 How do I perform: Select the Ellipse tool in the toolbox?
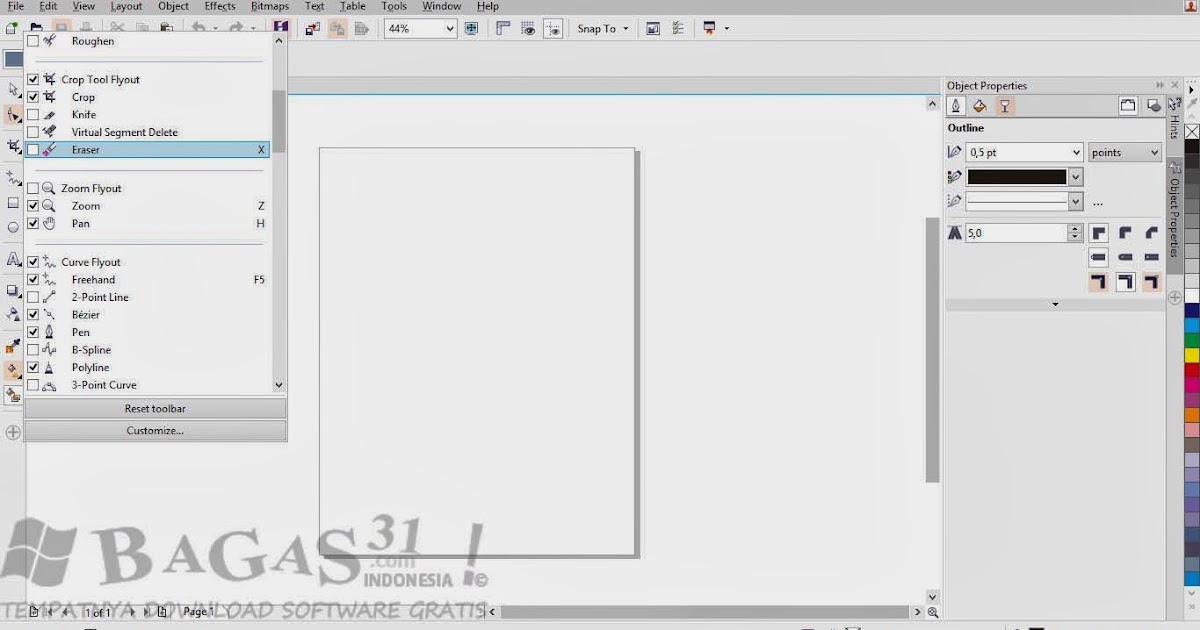(x=13, y=228)
